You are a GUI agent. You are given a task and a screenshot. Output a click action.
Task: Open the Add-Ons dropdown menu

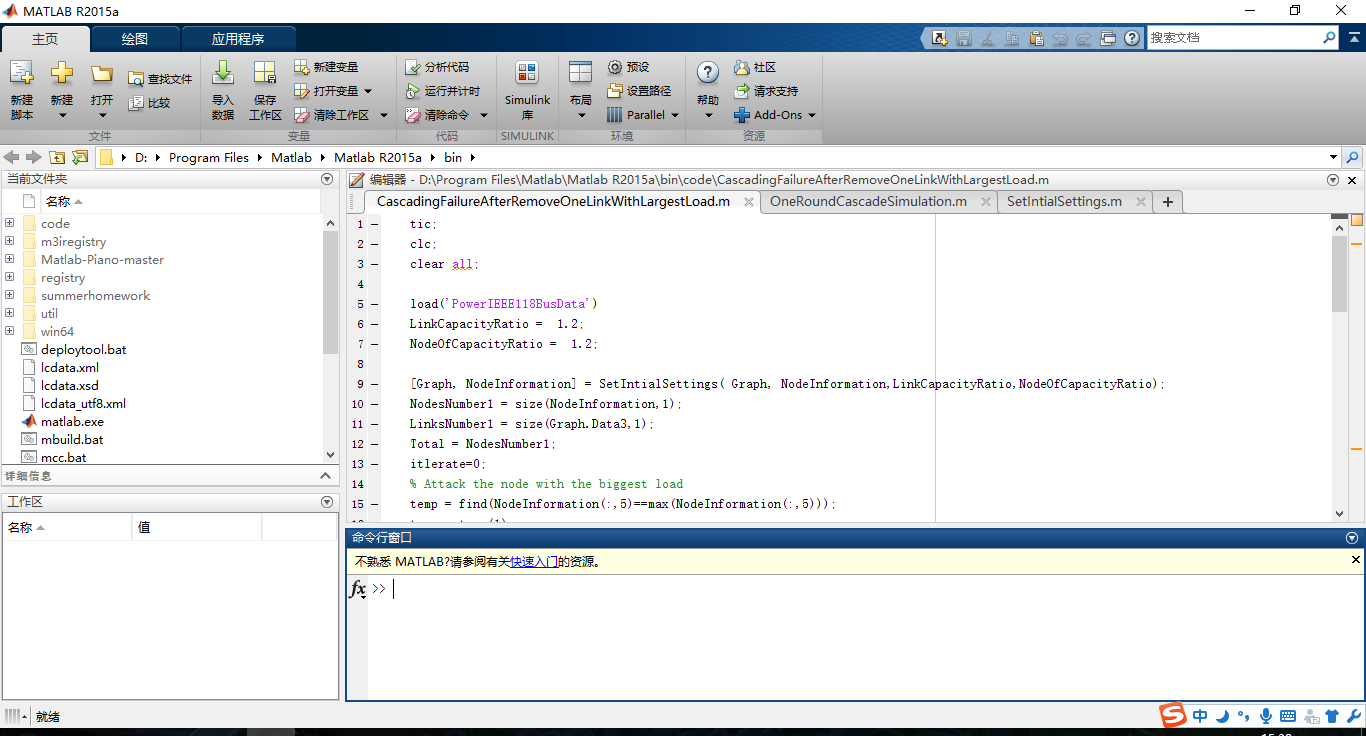(x=775, y=115)
